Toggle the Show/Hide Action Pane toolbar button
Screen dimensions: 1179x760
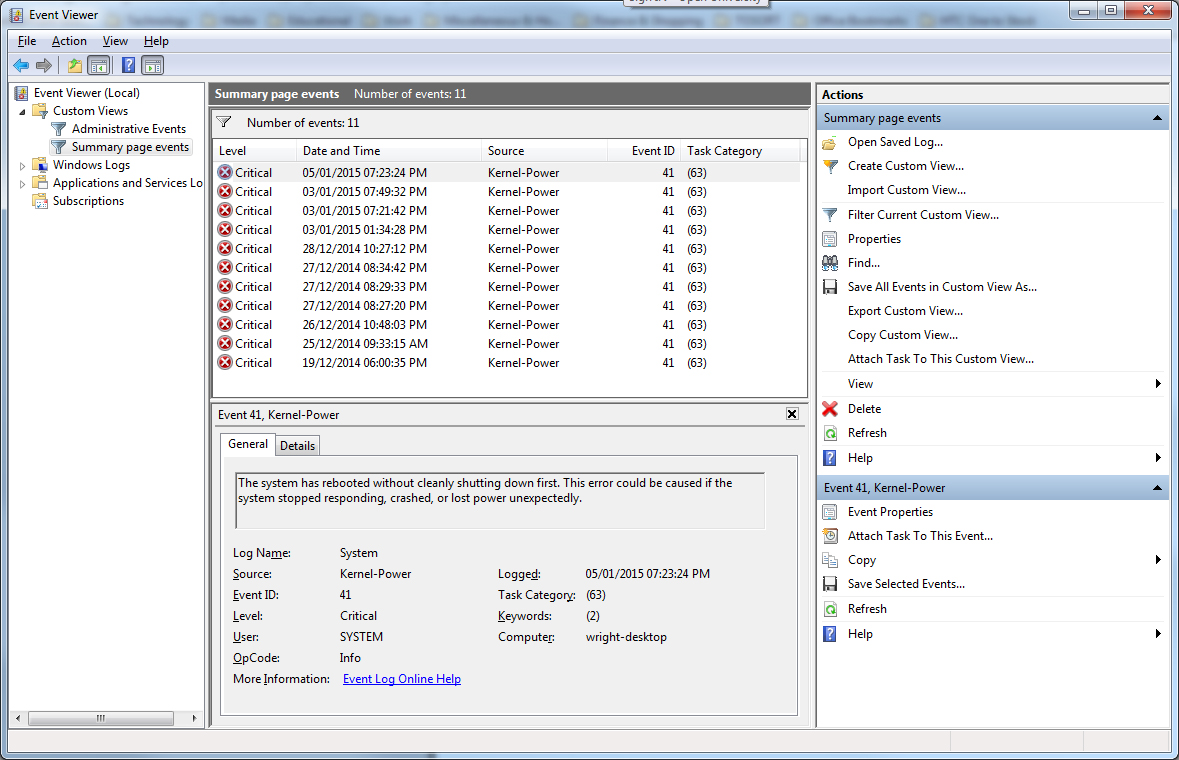click(152, 66)
